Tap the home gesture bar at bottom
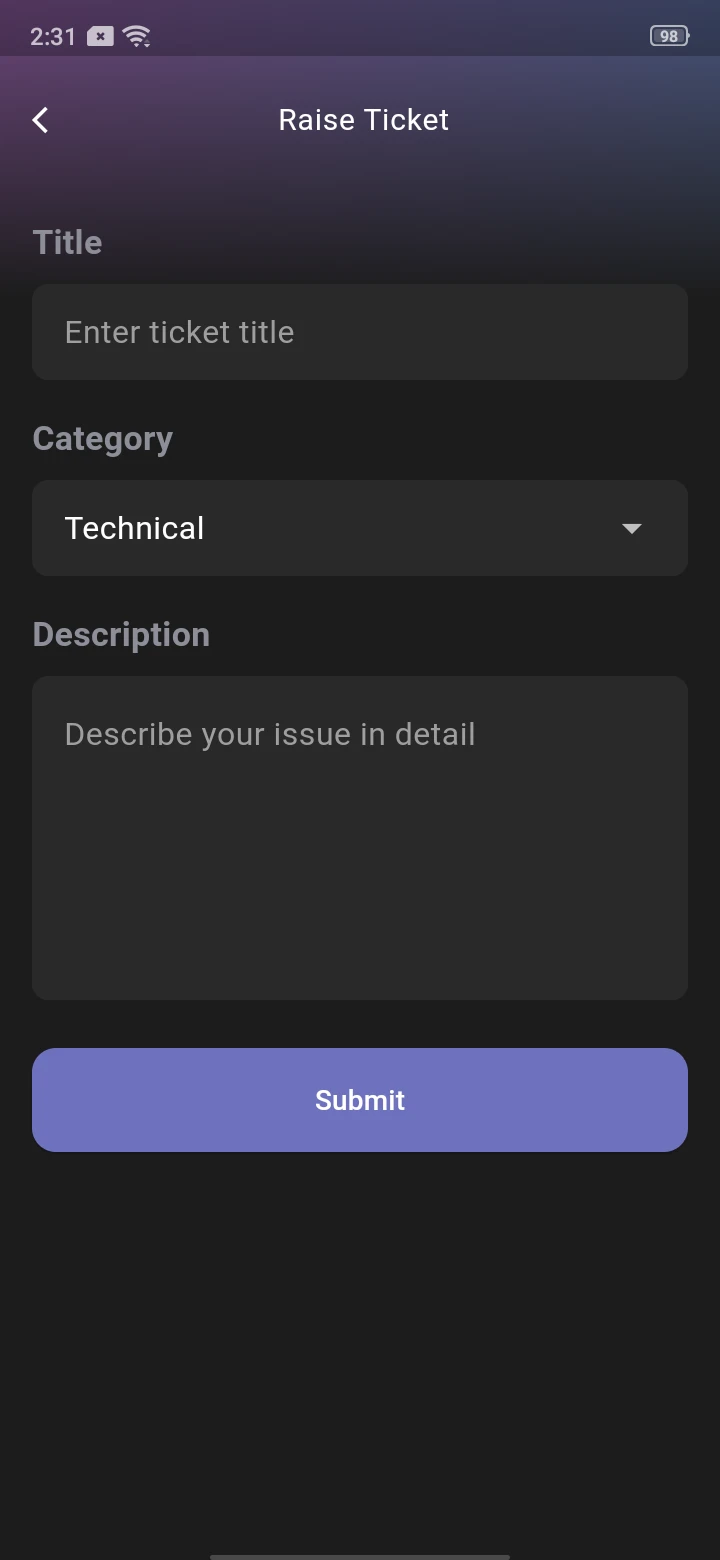Image resolution: width=720 pixels, height=1560 pixels. [x=360, y=1555]
